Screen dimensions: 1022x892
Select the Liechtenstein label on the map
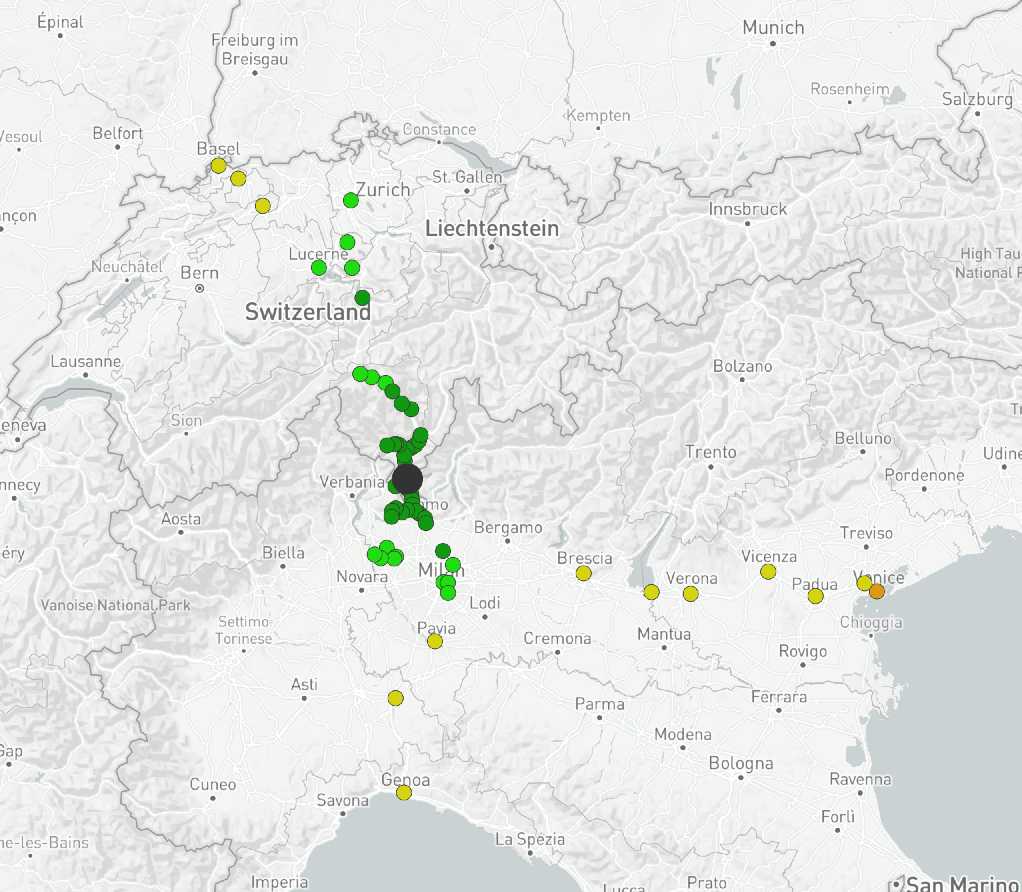[493, 228]
